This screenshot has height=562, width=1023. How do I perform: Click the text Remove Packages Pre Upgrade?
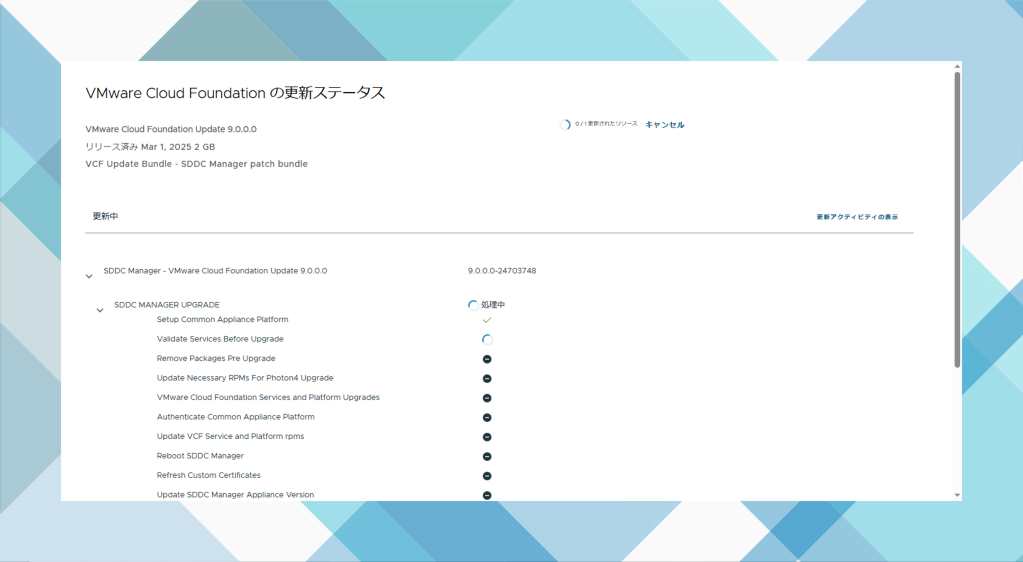(x=216, y=358)
